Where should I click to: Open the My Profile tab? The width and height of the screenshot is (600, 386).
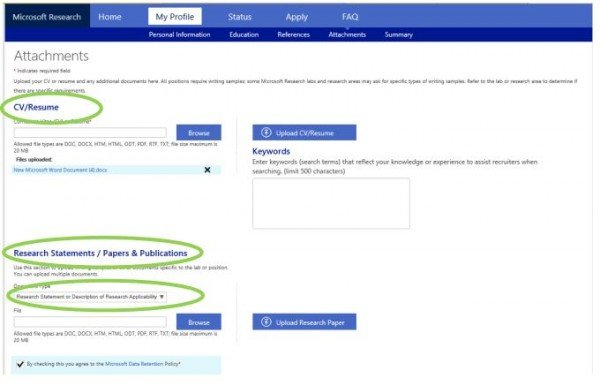[x=174, y=16]
